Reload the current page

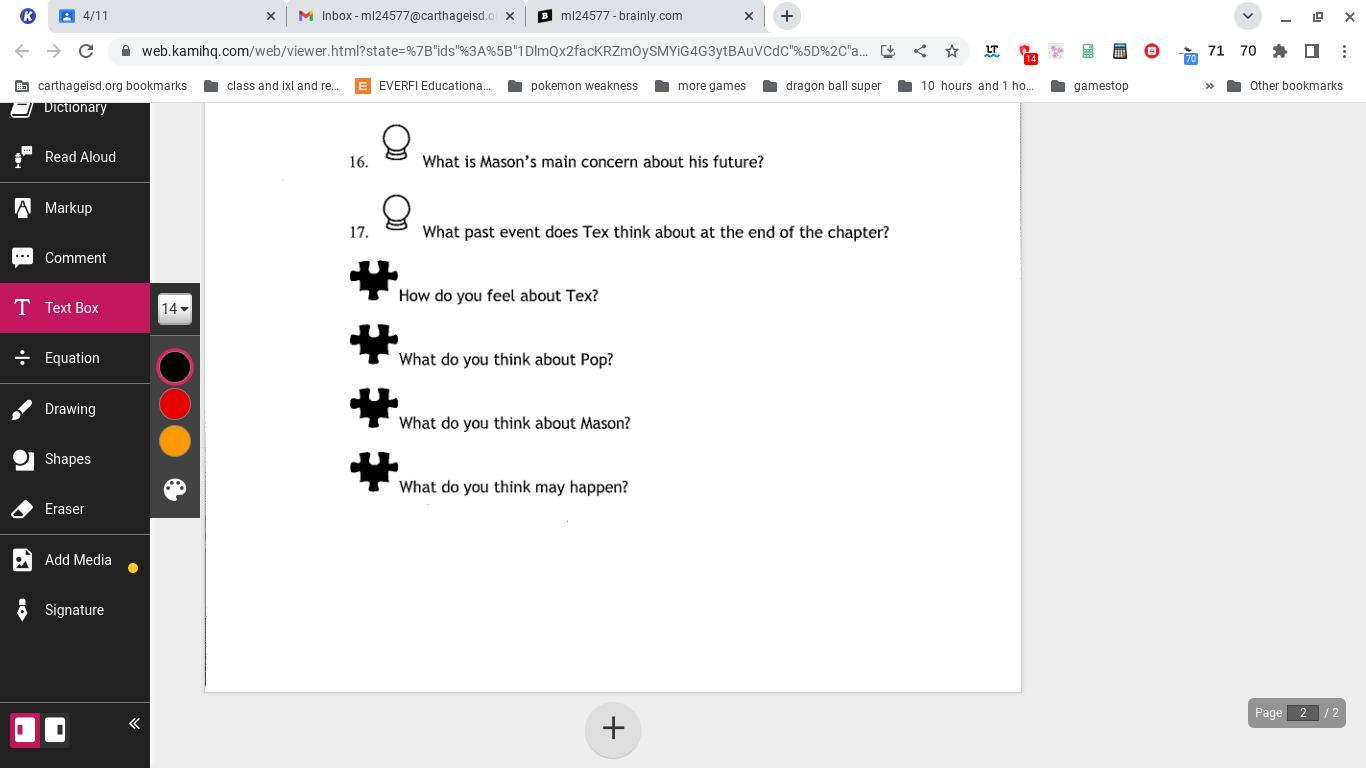86,51
